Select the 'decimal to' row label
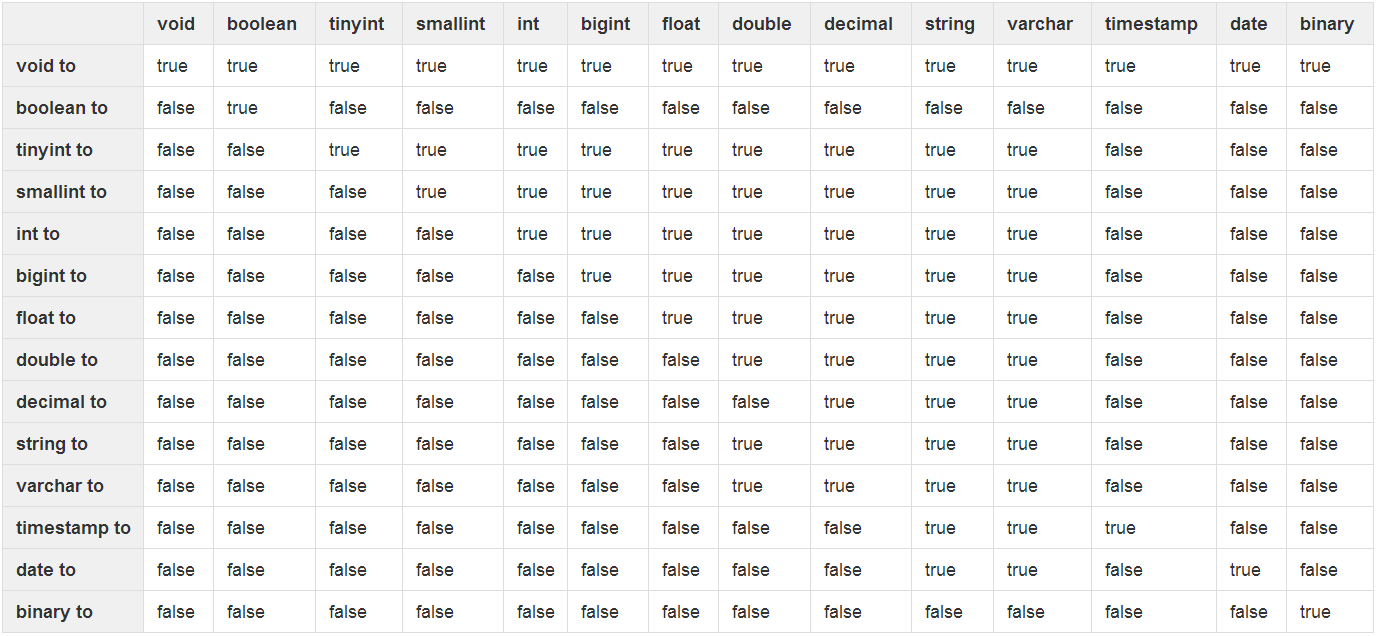This screenshot has height=636, width=1377. click(x=61, y=402)
